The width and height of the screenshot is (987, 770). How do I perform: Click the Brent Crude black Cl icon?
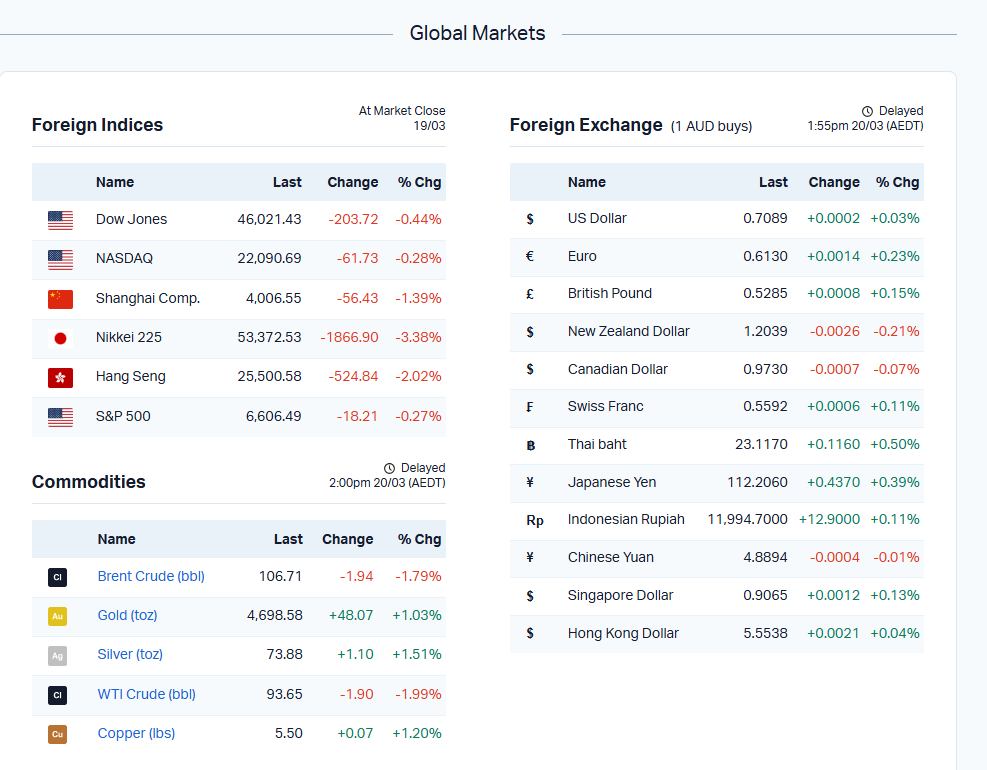click(57, 577)
